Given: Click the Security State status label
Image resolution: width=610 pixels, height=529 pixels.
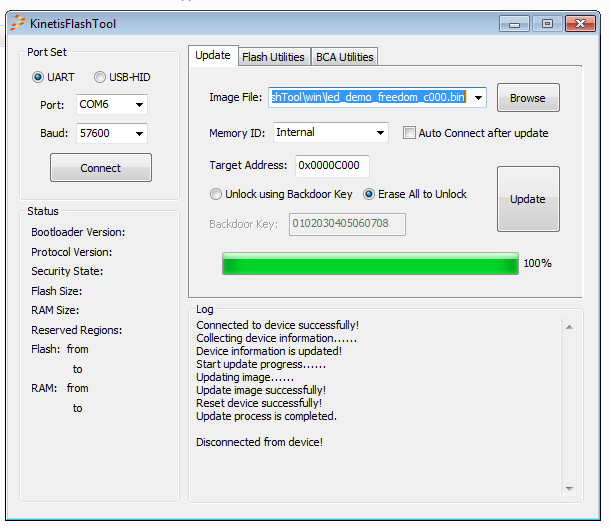Looking at the screenshot, I should click(x=67, y=271).
